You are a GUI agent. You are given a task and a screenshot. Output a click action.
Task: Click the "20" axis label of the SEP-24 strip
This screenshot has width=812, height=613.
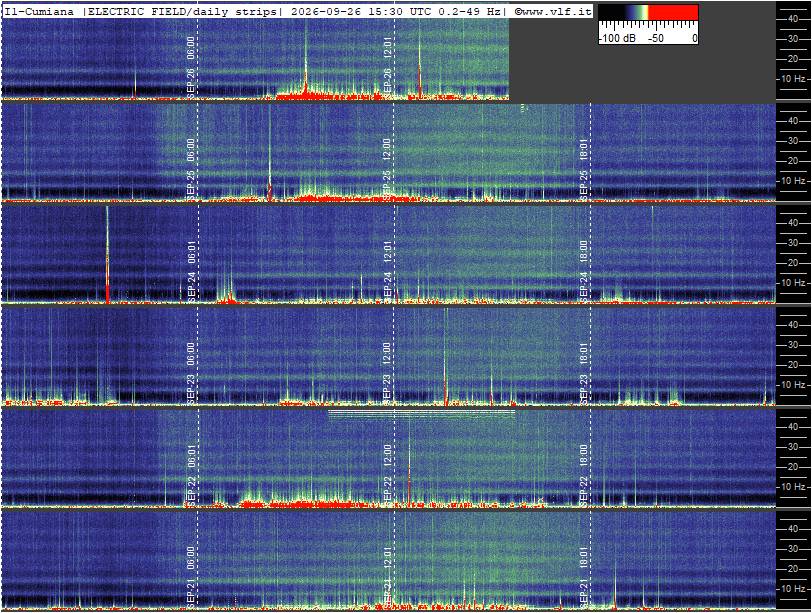[793, 262]
